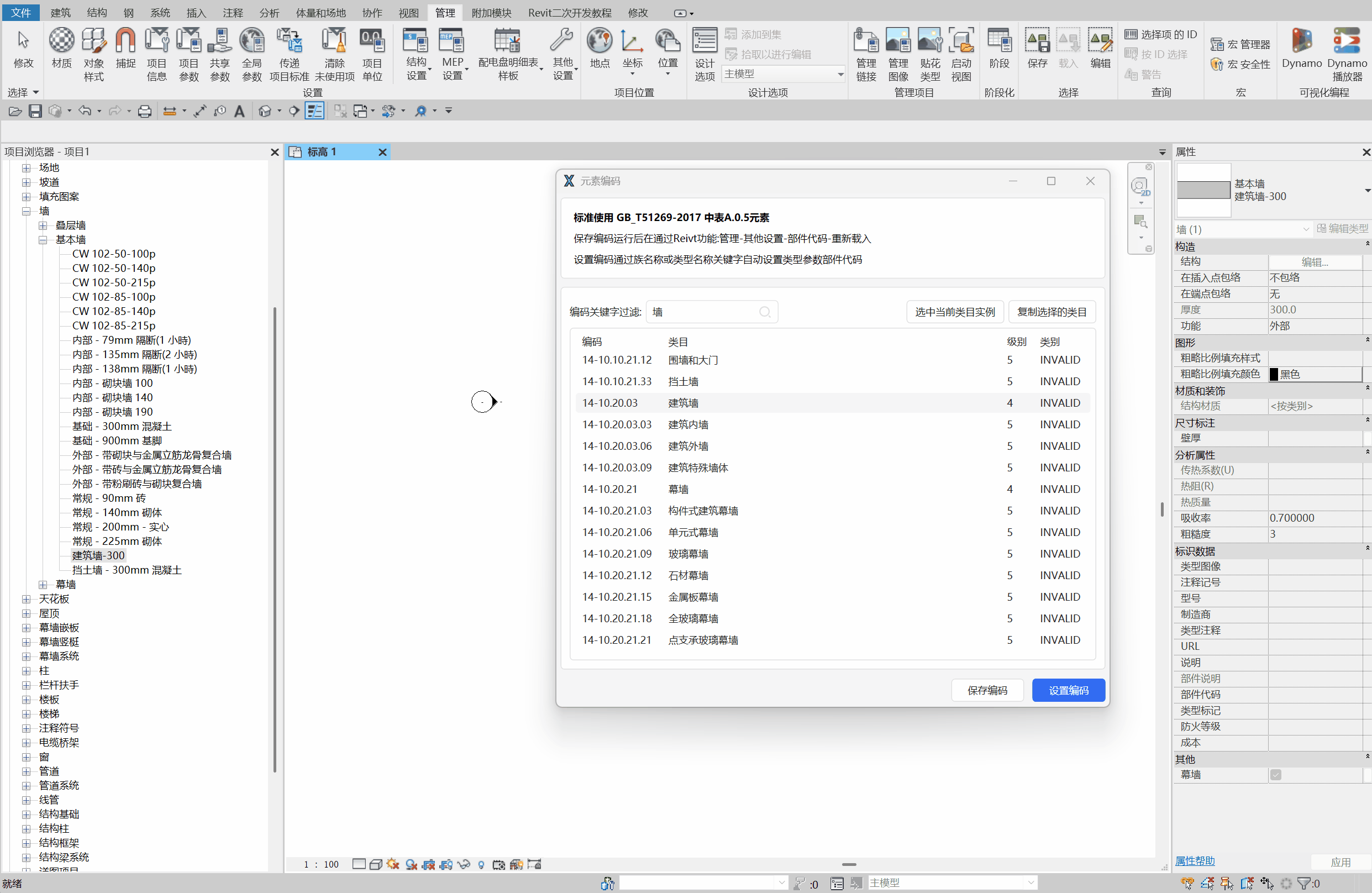
Task: Click Manage Links (管理链接)
Action: pos(866,55)
